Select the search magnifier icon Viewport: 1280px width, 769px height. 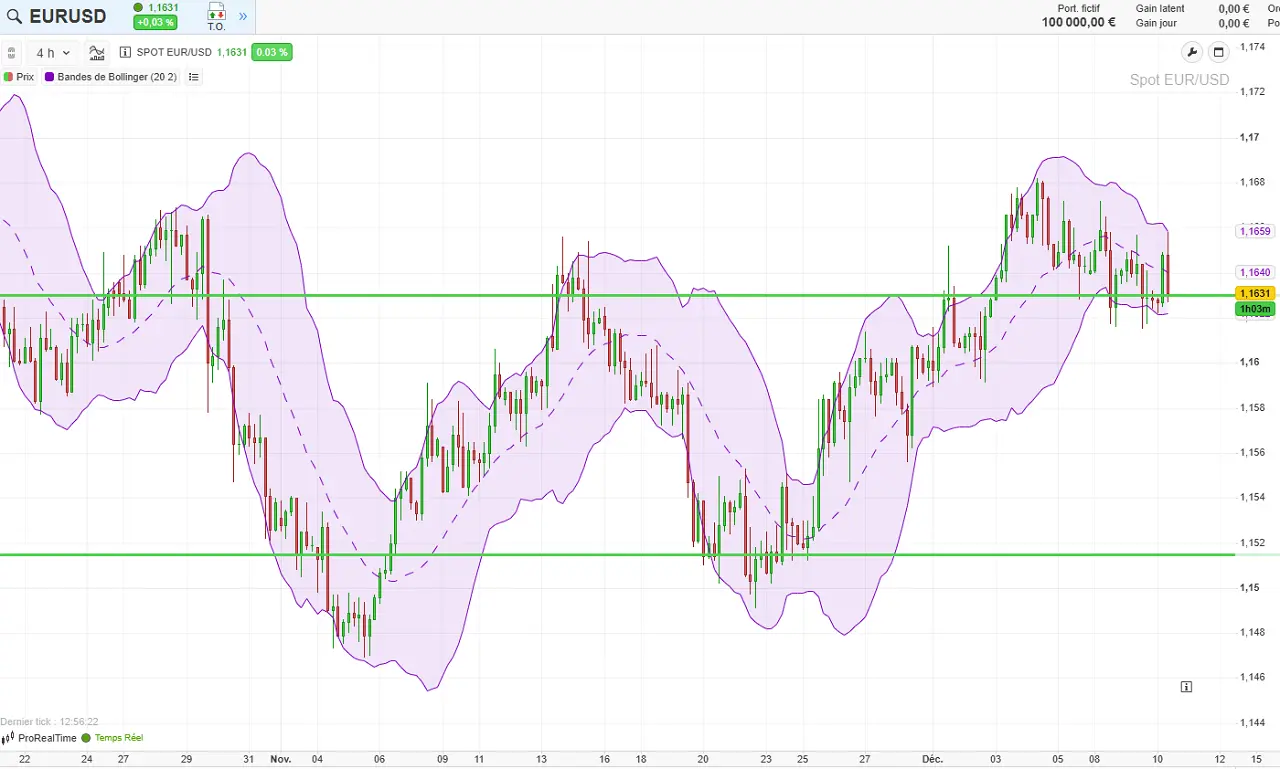(x=14, y=15)
